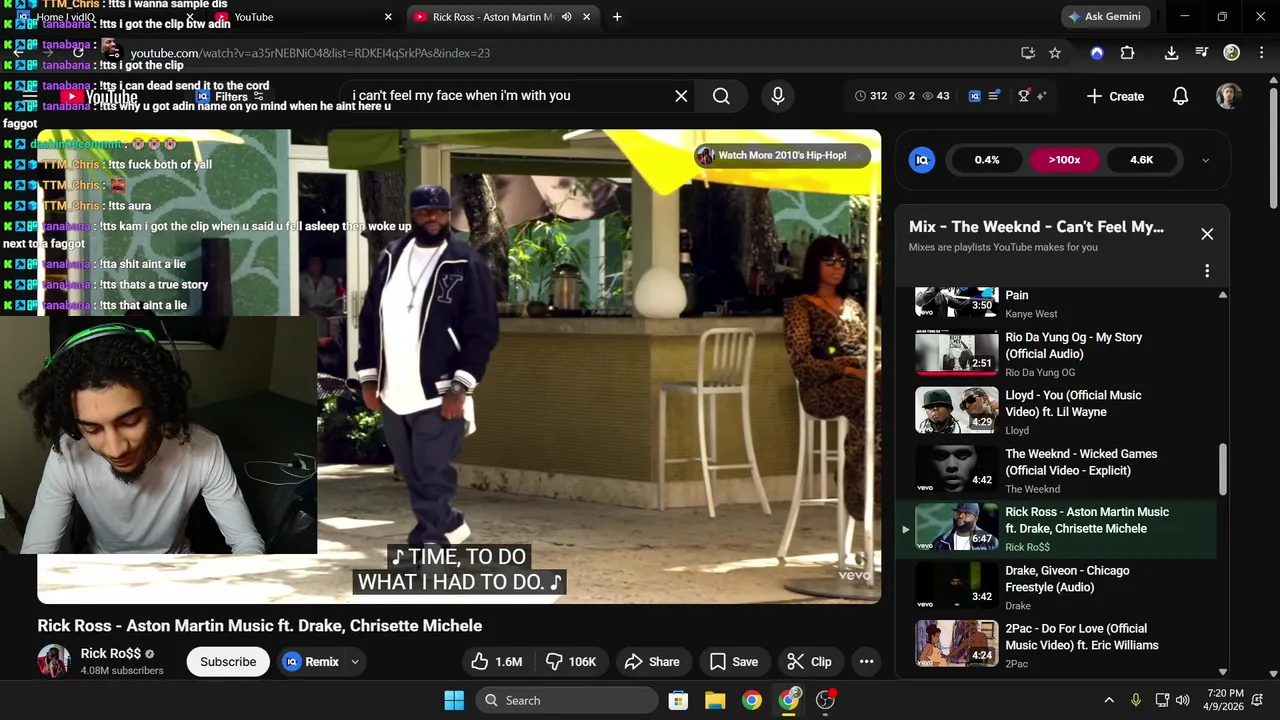The height and width of the screenshot is (720, 1280).
Task: Close the Mix playlist panel
Action: pyautogui.click(x=1207, y=234)
